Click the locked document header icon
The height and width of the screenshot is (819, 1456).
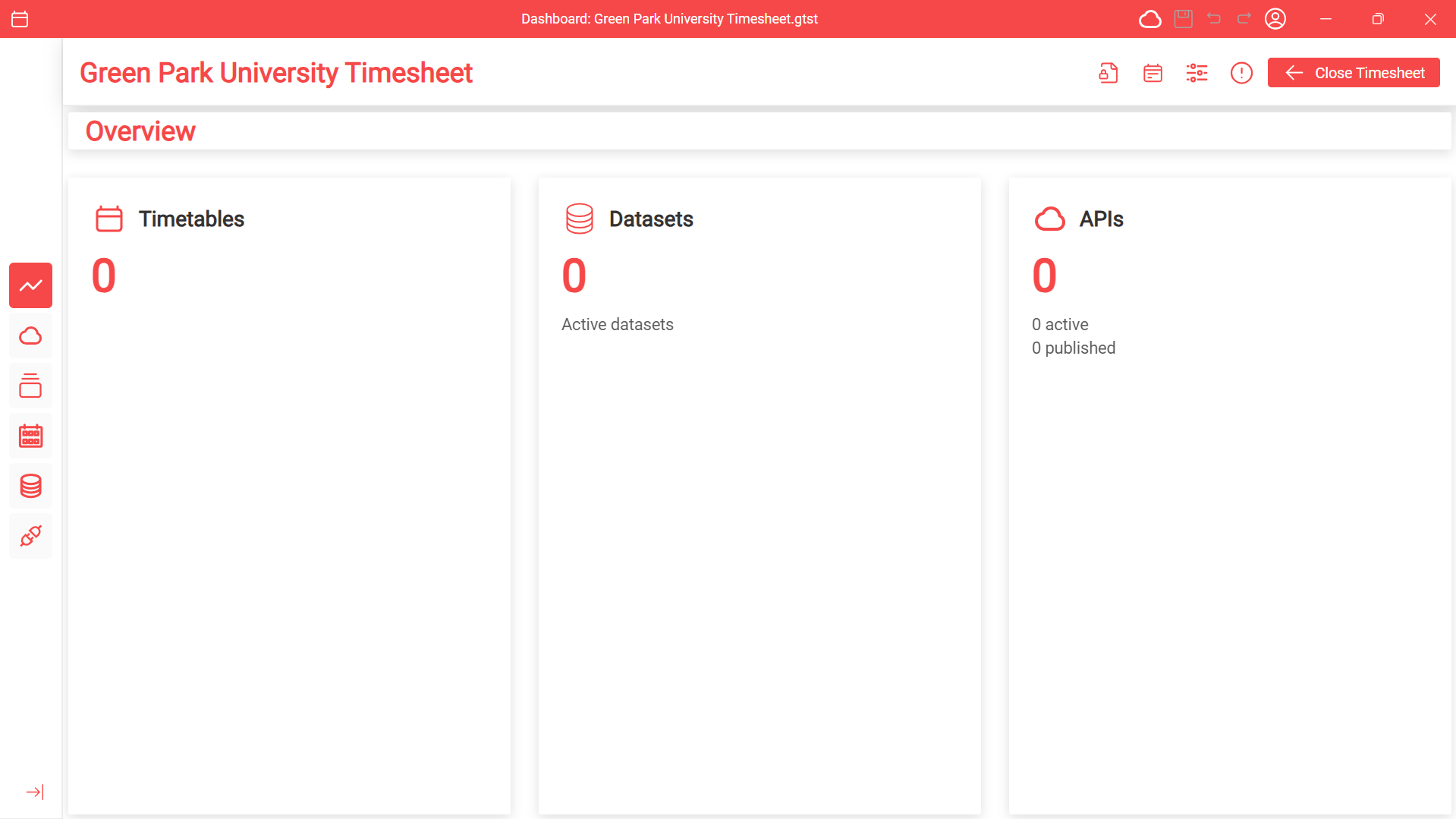(1109, 73)
